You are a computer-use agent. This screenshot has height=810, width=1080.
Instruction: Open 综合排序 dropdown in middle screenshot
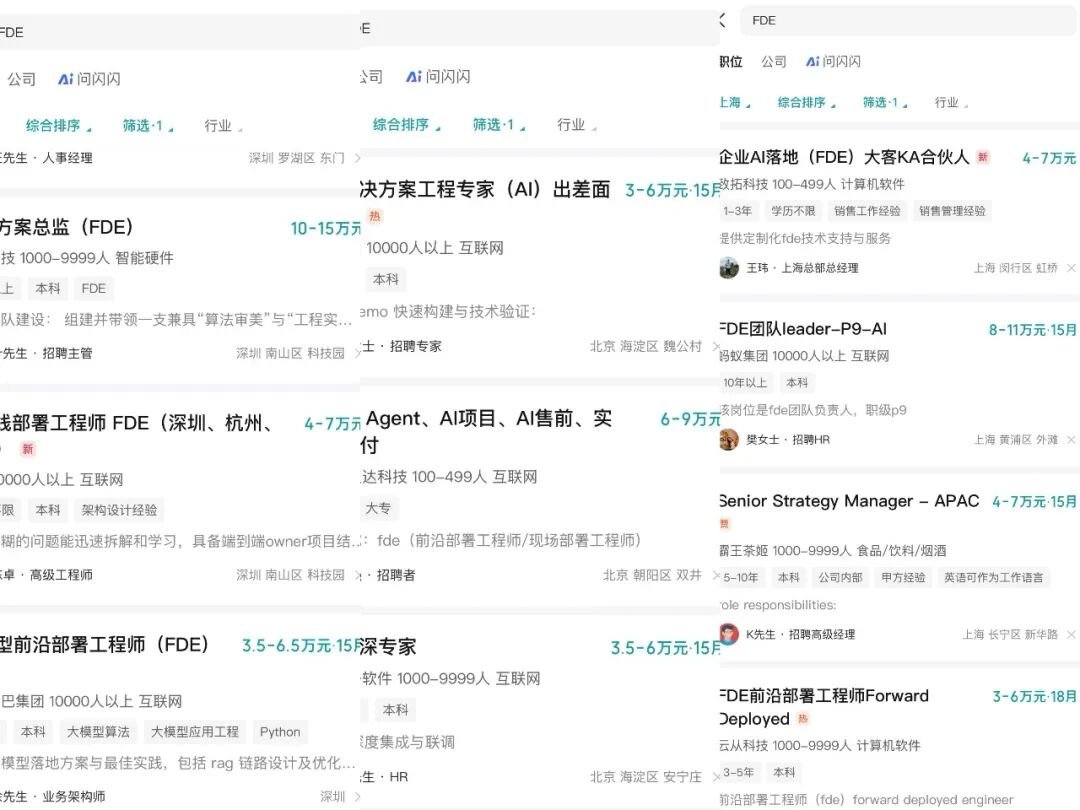click(406, 125)
